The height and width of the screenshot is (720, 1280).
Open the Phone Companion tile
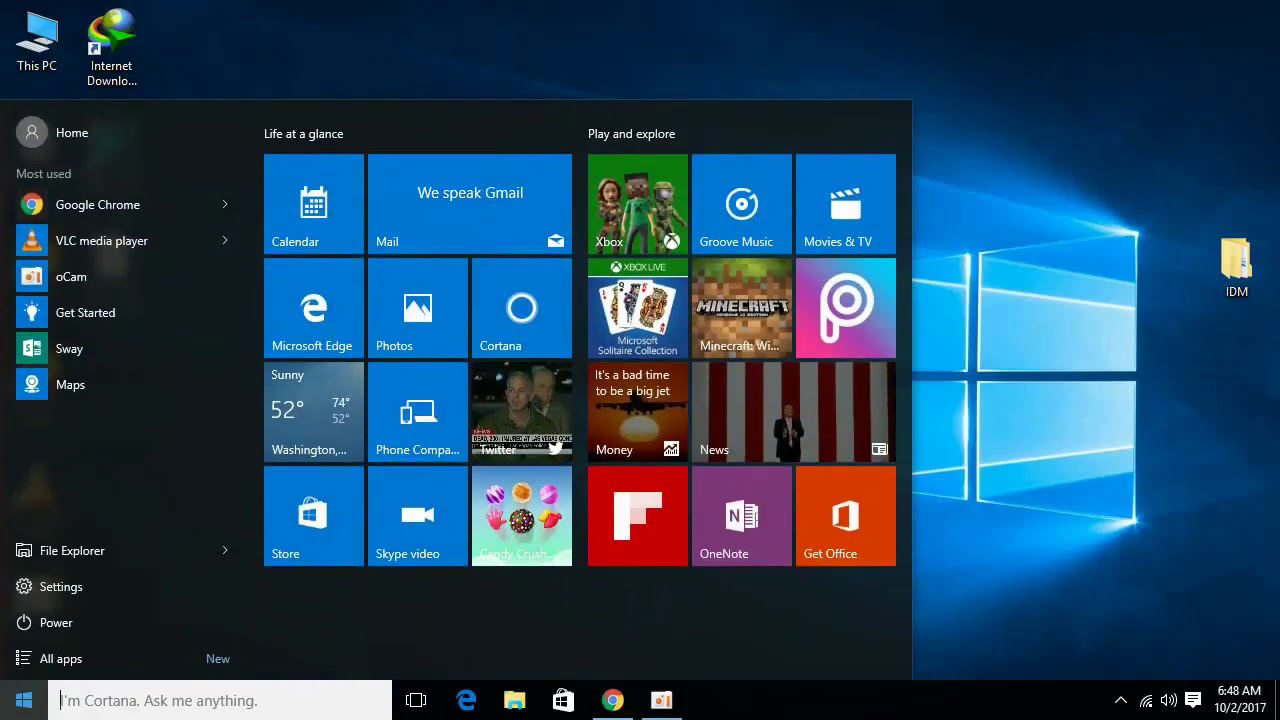418,412
